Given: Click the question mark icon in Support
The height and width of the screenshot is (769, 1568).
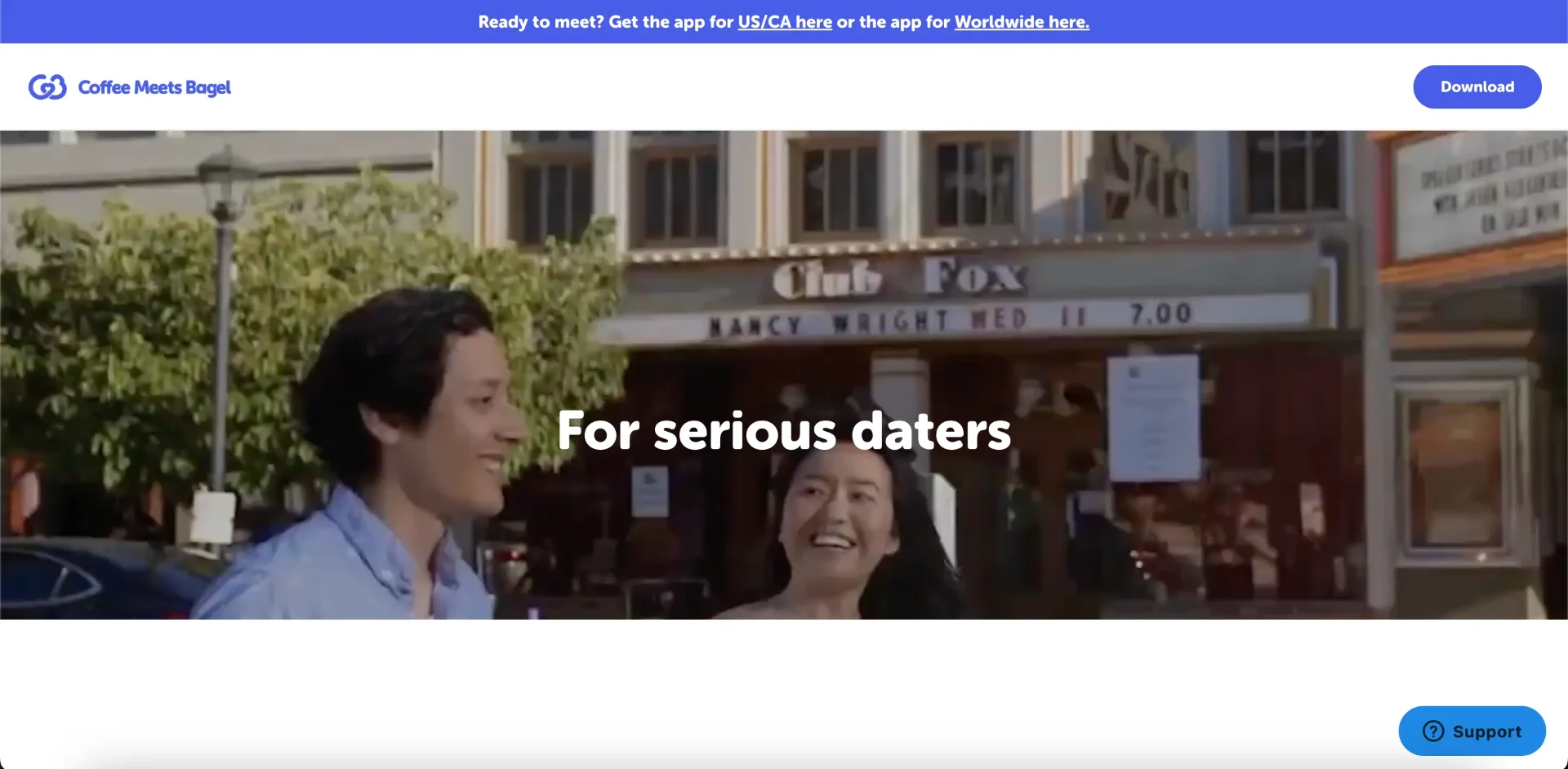Looking at the screenshot, I should (1433, 731).
